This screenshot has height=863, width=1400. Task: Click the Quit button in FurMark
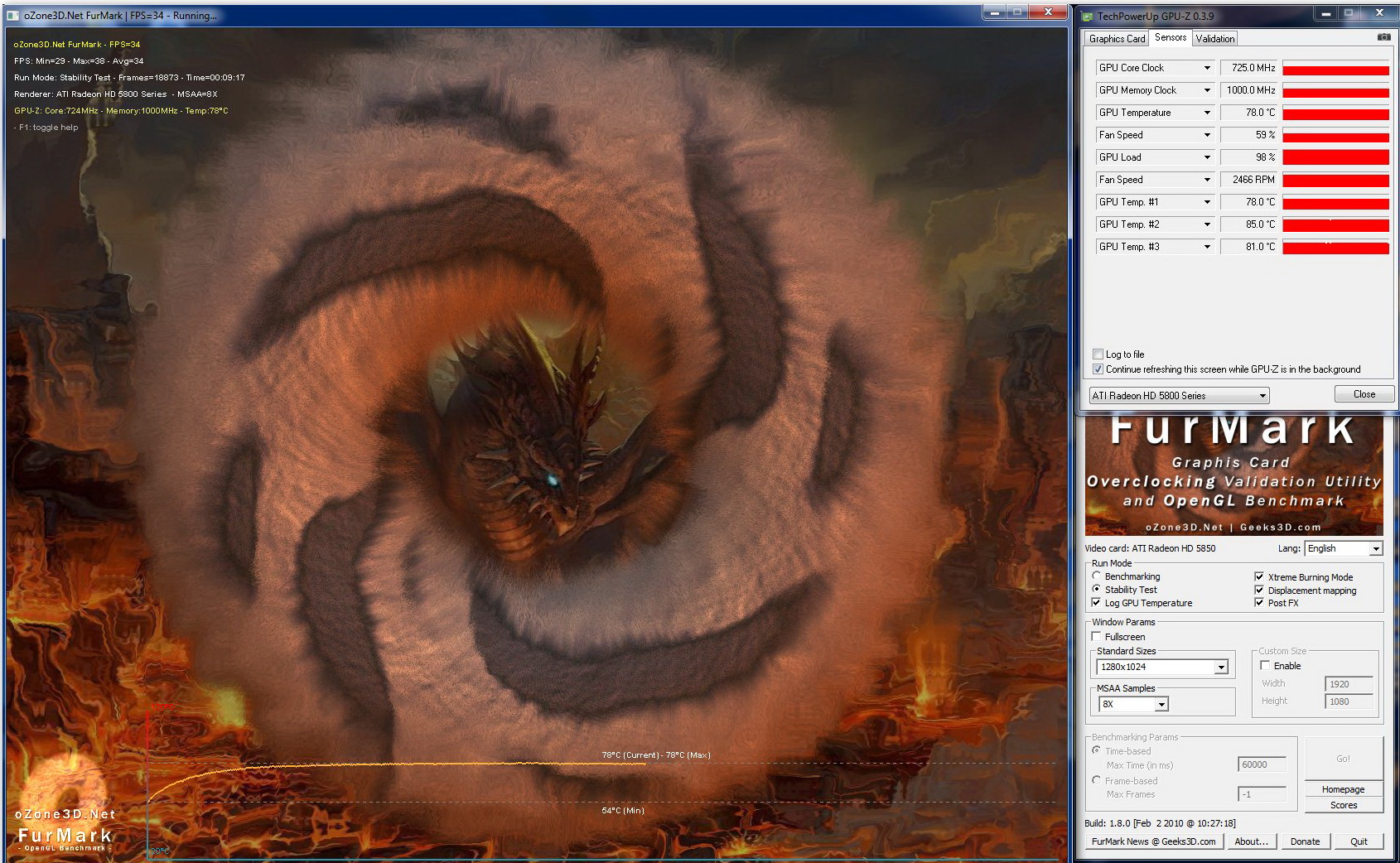1359,841
